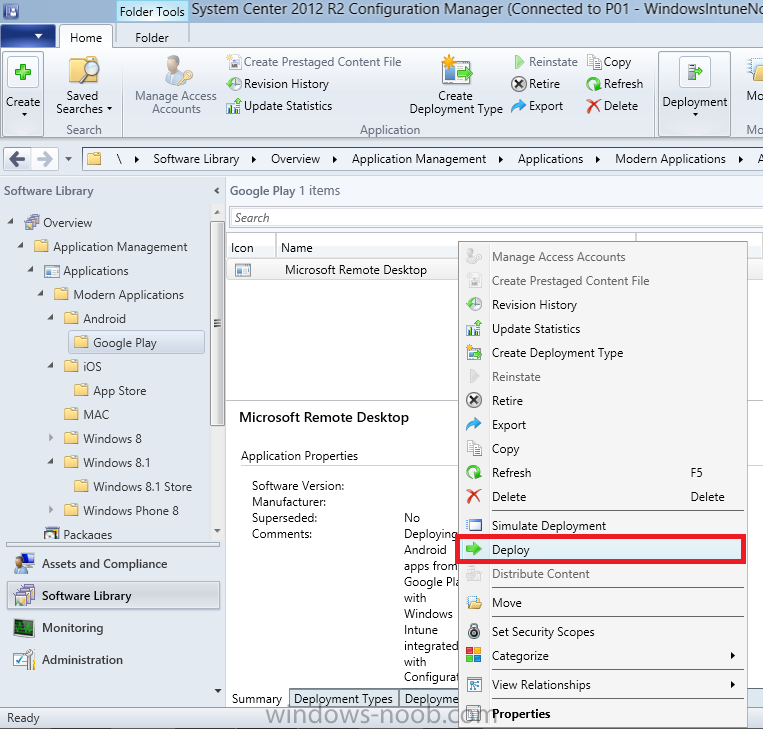Choose Refresh in the context menu
The image size is (763, 729).
601,473
